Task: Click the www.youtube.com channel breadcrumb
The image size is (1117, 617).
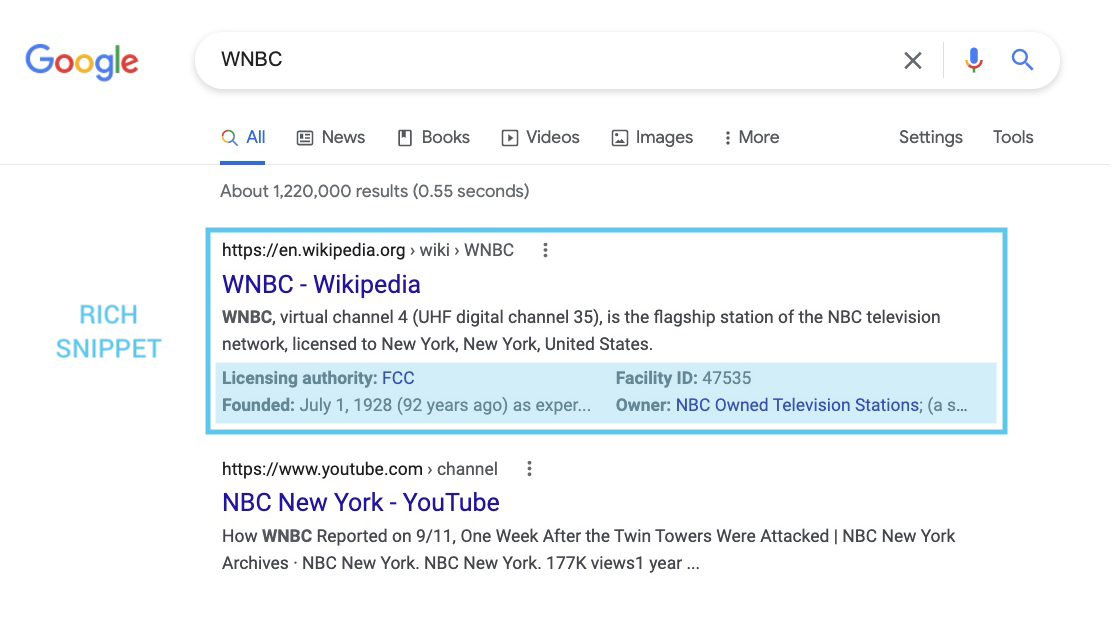Action: 360,469
